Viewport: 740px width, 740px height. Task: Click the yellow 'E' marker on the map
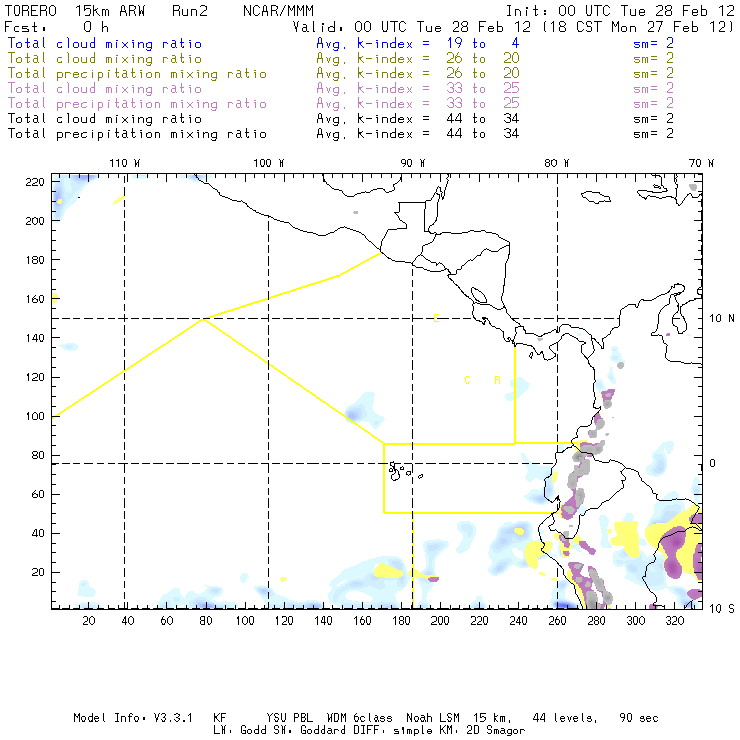click(437, 318)
